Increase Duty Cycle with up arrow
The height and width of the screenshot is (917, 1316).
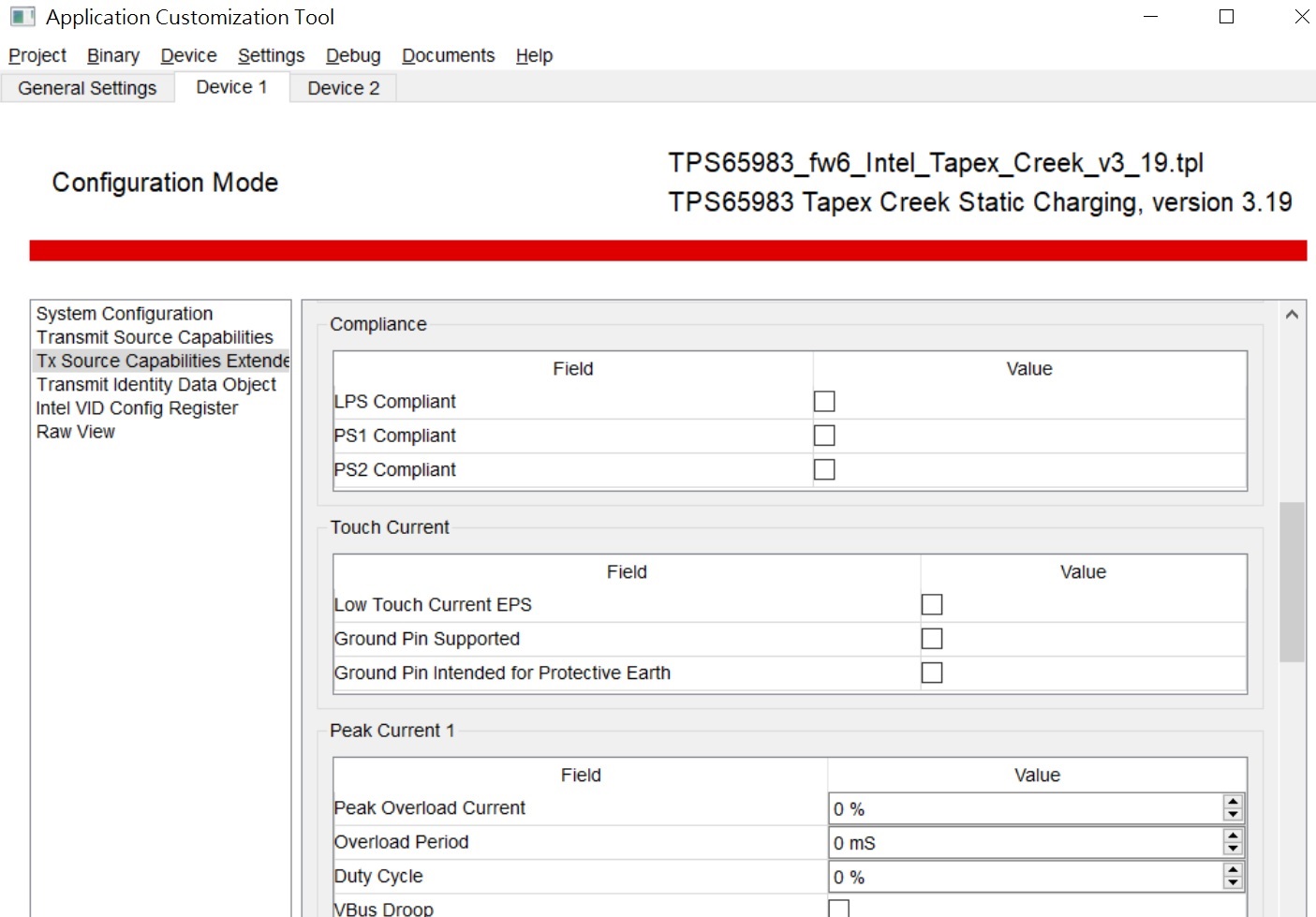pyautogui.click(x=1234, y=870)
